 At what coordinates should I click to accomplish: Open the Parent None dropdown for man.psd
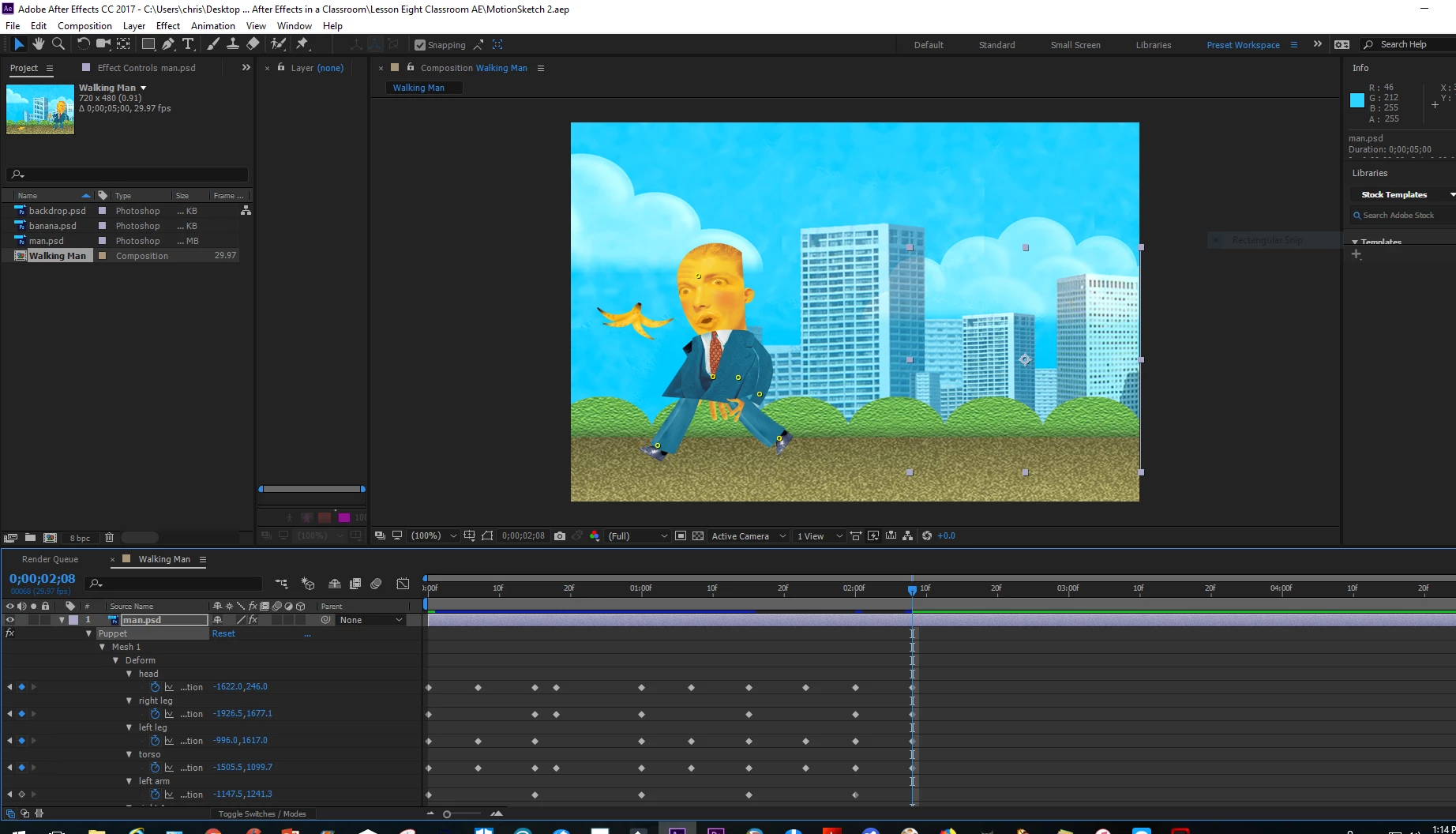click(x=371, y=620)
